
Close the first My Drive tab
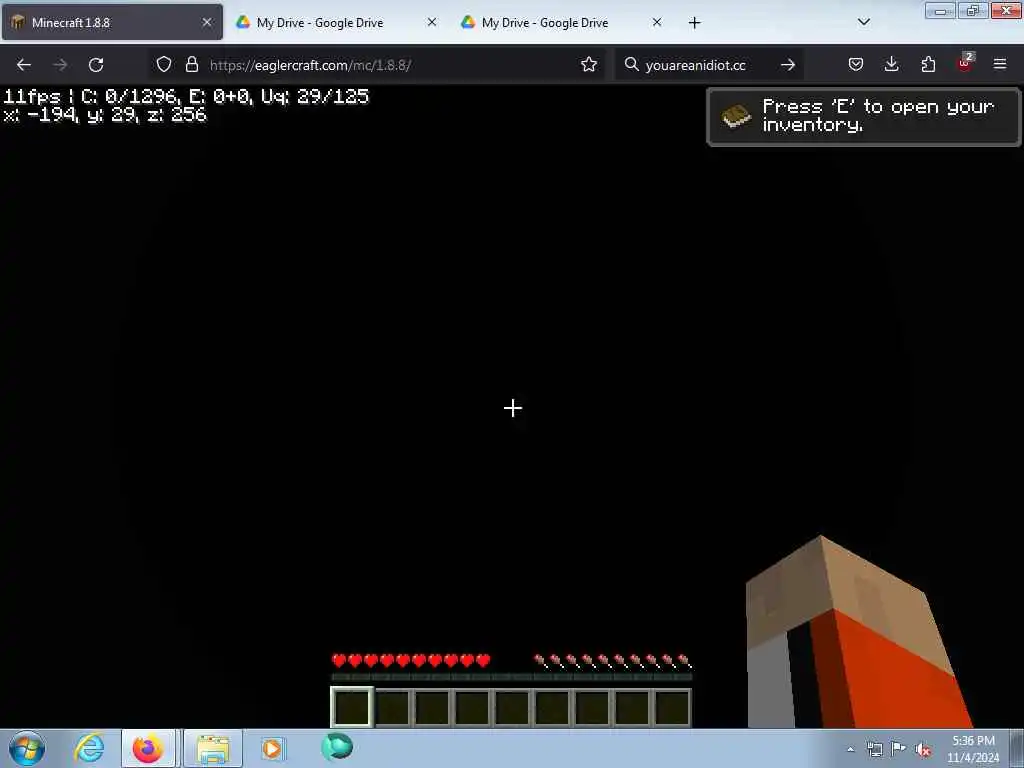pyautogui.click(x=432, y=22)
